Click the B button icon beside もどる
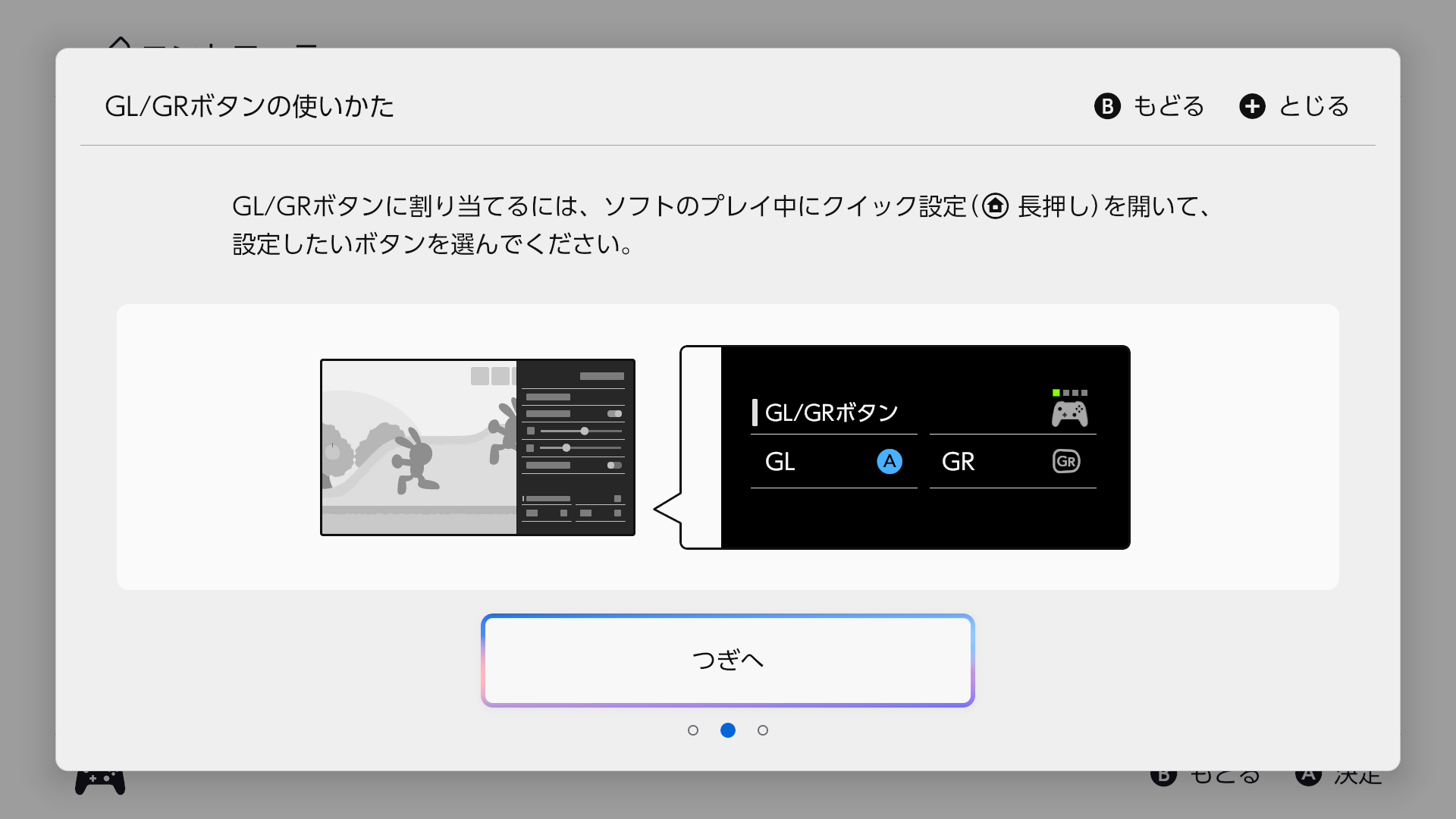Image resolution: width=1456 pixels, height=819 pixels. (x=1107, y=106)
